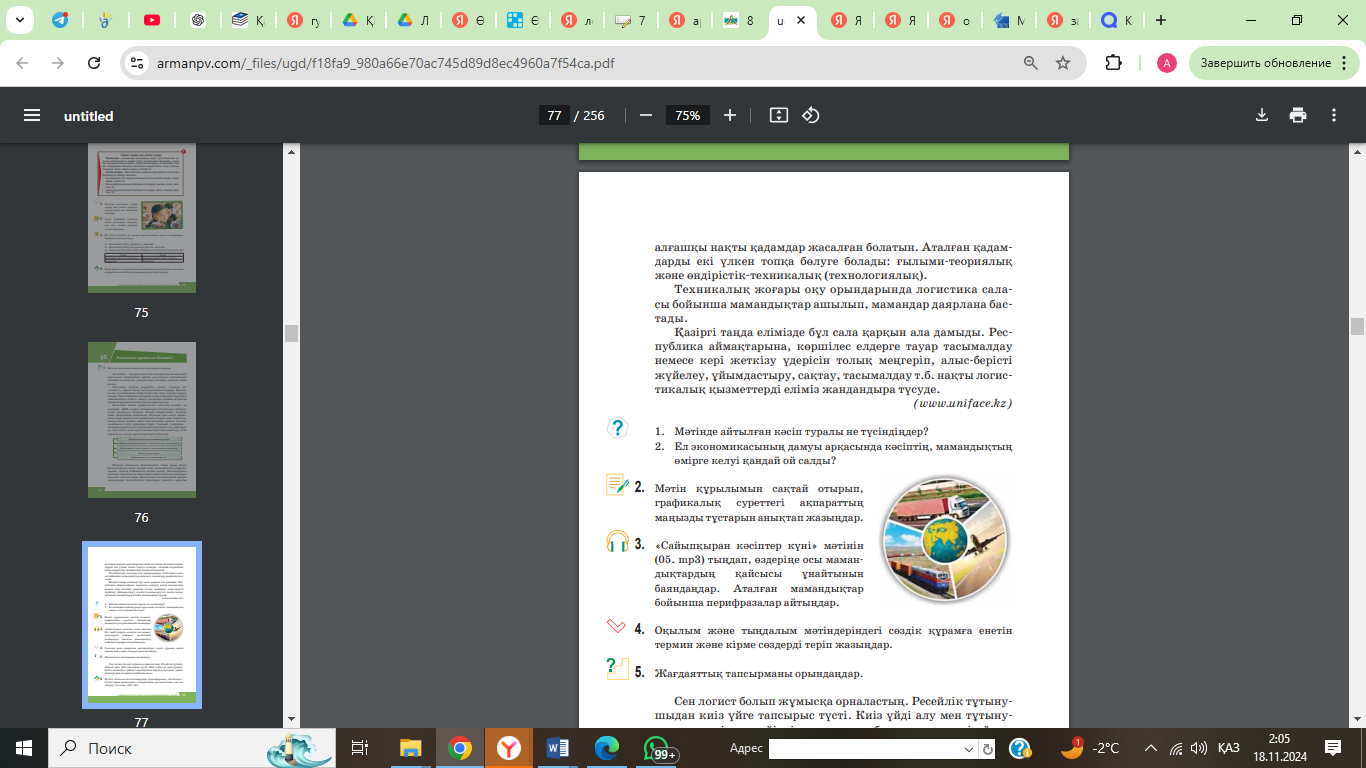The width and height of the screenshot is (1366, 768).
Task: Go back to the previous page
Action: tap(22, 63)
